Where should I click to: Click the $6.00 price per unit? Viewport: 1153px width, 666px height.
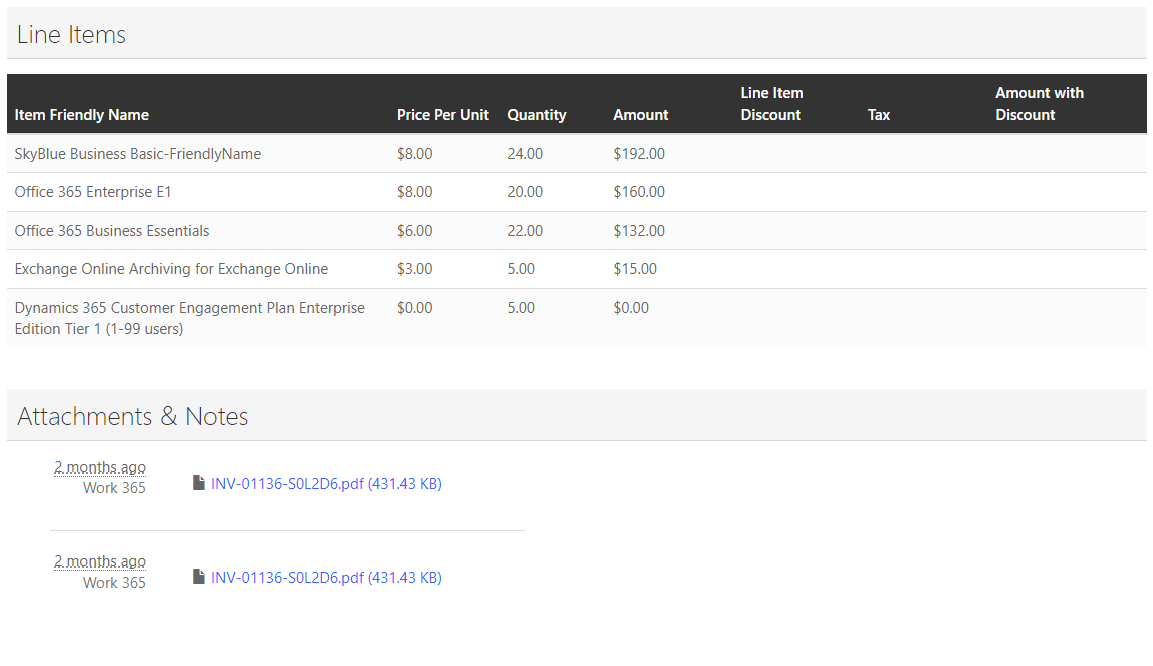coord(415,231)
